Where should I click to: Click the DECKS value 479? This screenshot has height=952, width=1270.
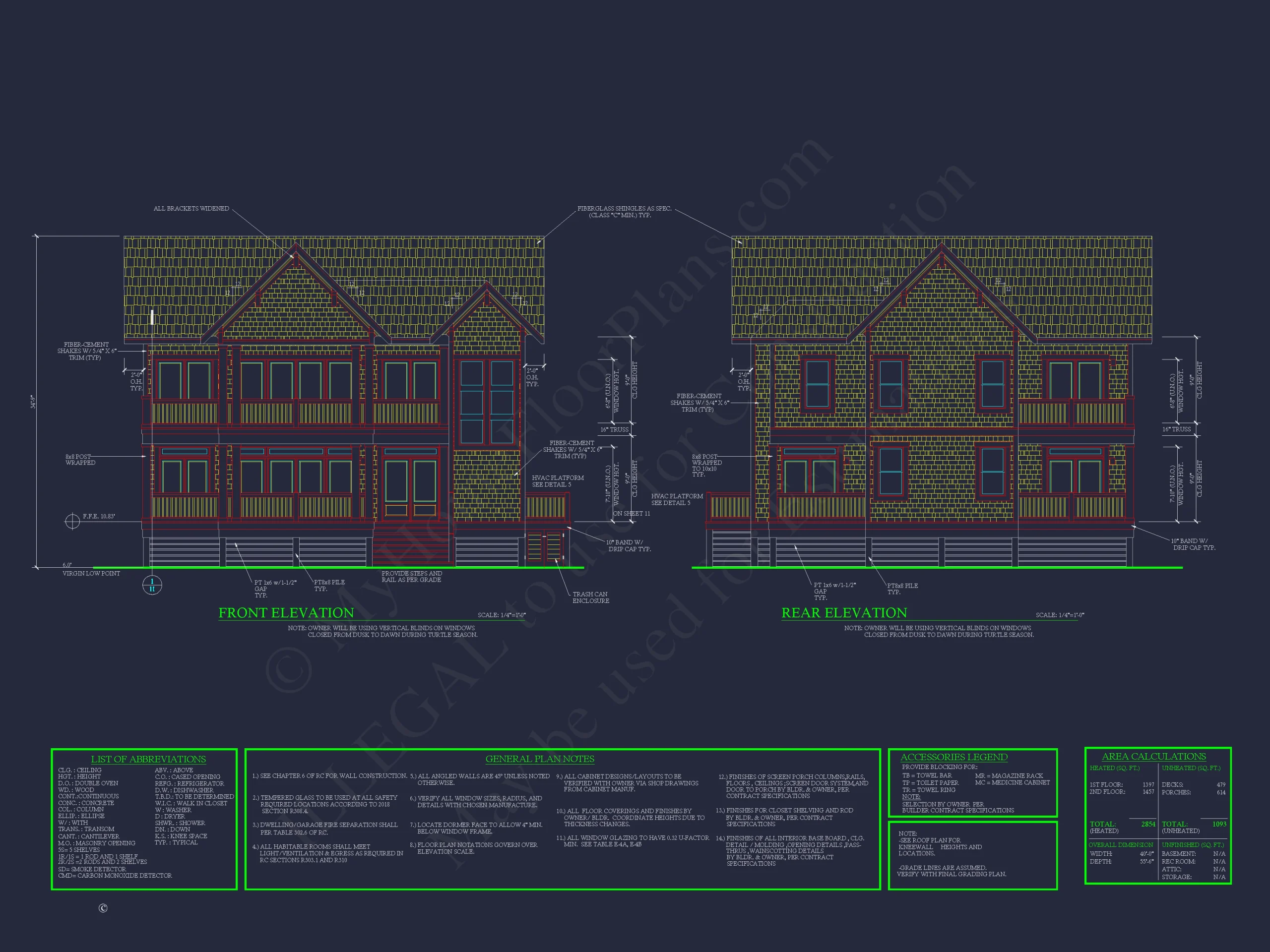1220,784
